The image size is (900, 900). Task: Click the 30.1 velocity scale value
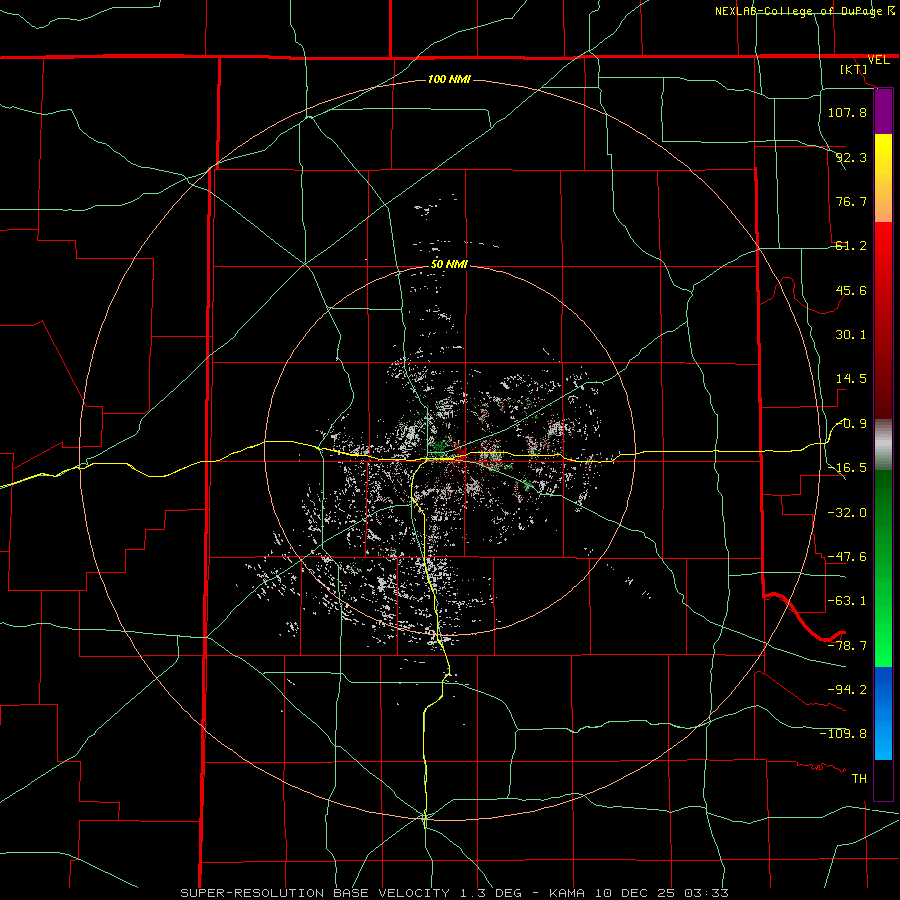pos(851,335)
